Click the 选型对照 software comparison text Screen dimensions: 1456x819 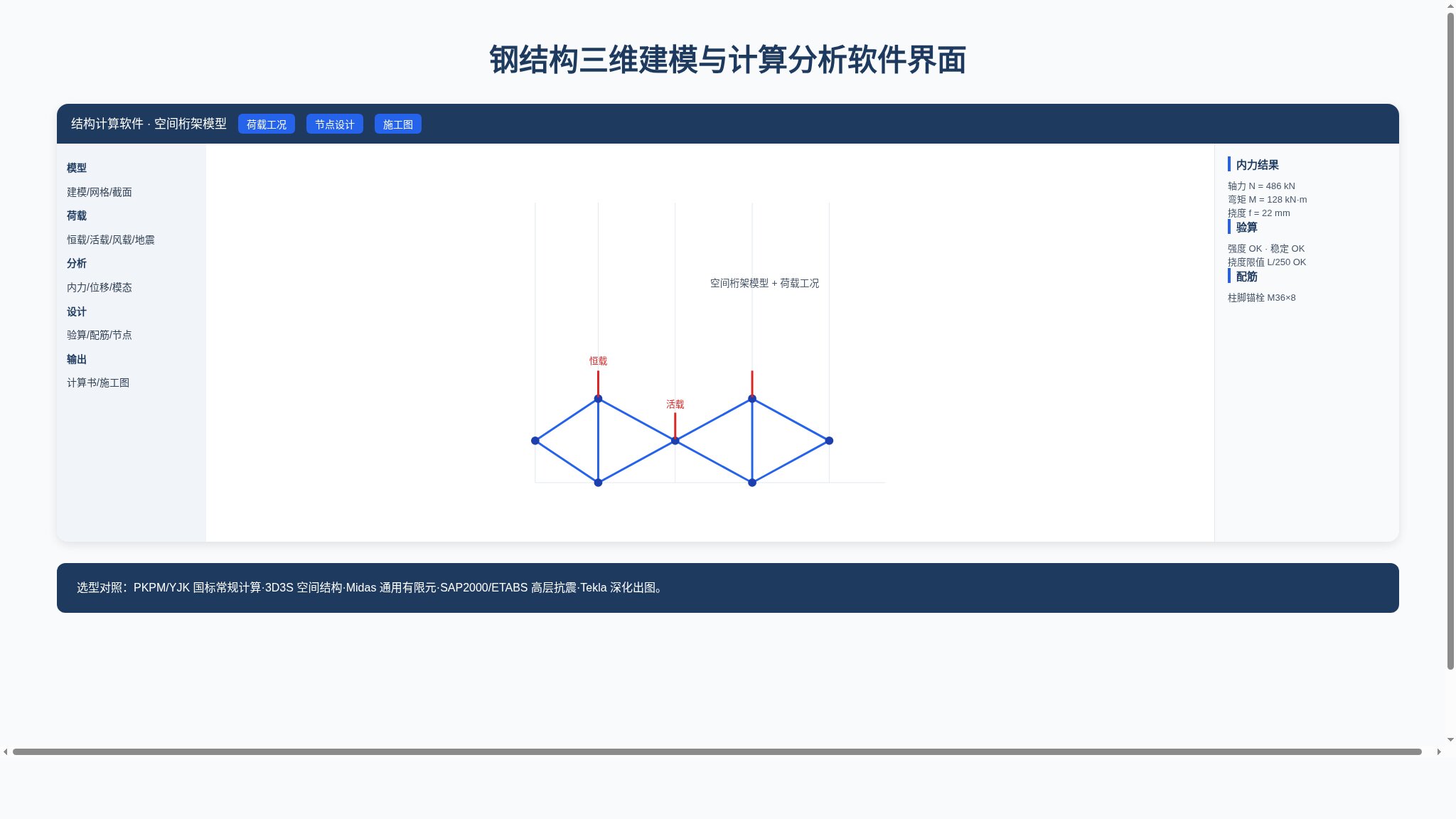pyautogui.click(x=371, y=588)
